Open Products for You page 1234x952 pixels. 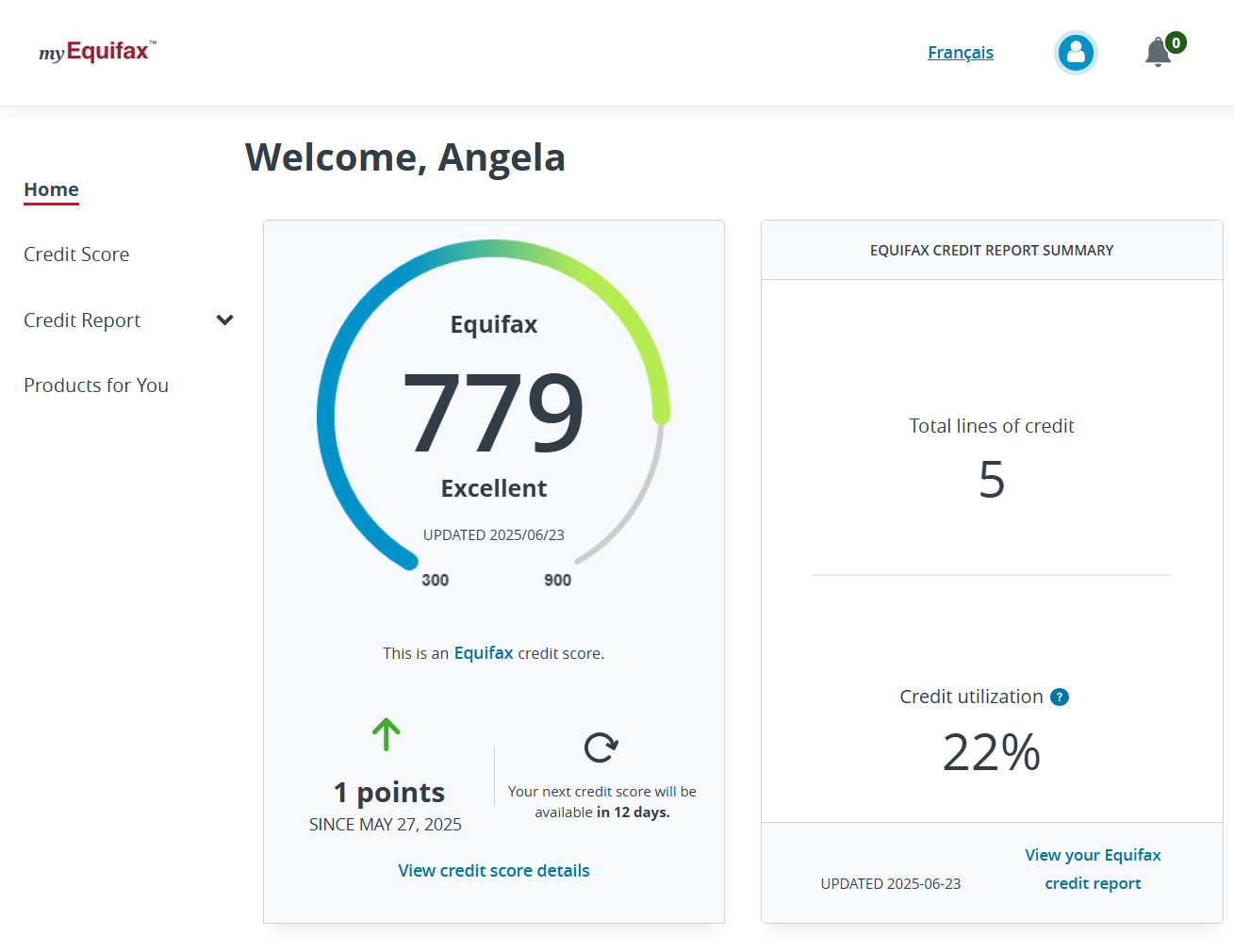(x=96, y=386)
